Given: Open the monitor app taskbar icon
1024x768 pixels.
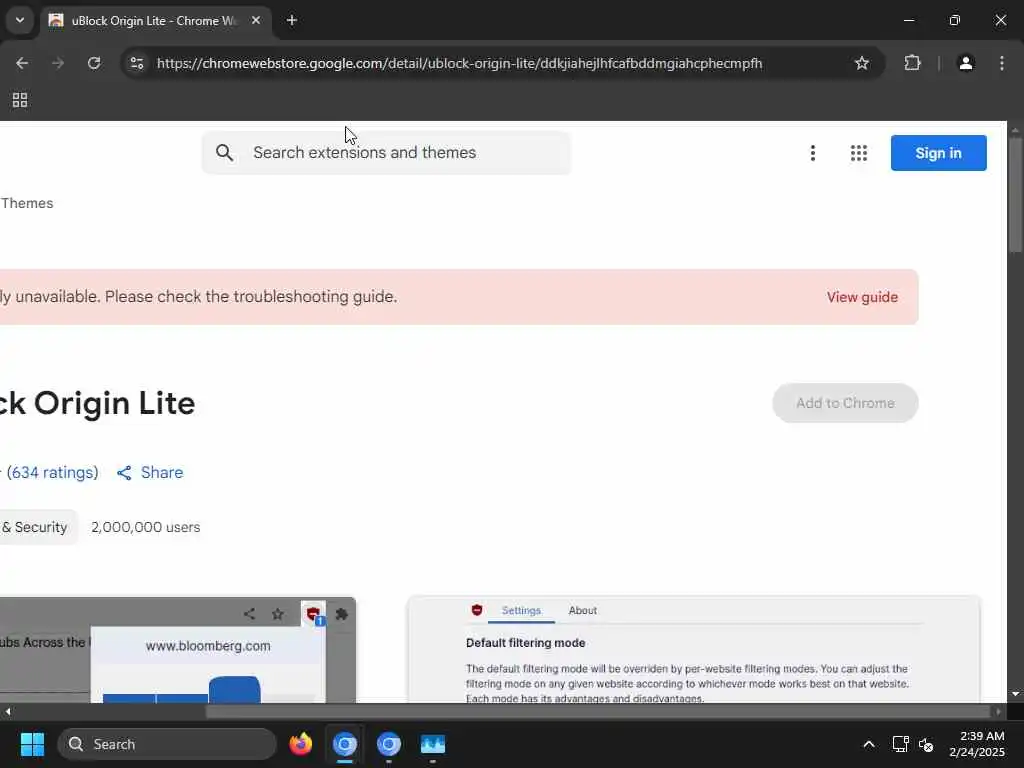Looking at the screenshot, I should pyautogui.click(x=432, y=744).
